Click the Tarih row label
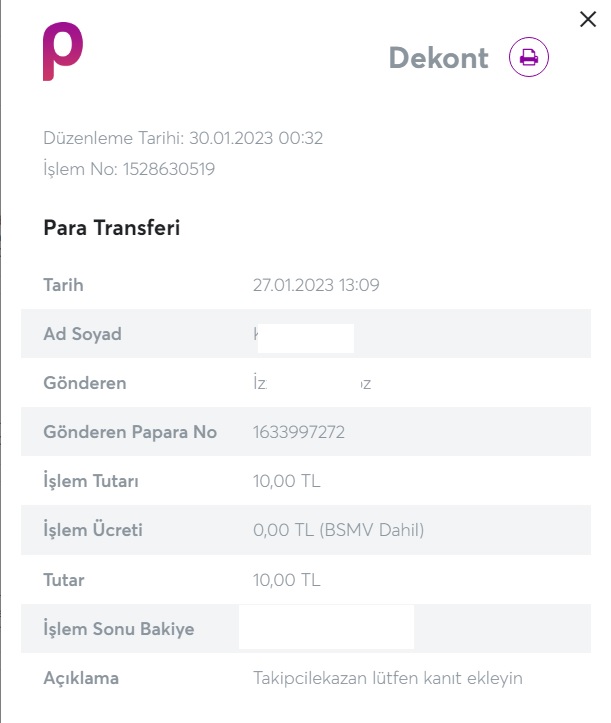Image resolution: width=611 pixels, height=723 pixels. 63,285
